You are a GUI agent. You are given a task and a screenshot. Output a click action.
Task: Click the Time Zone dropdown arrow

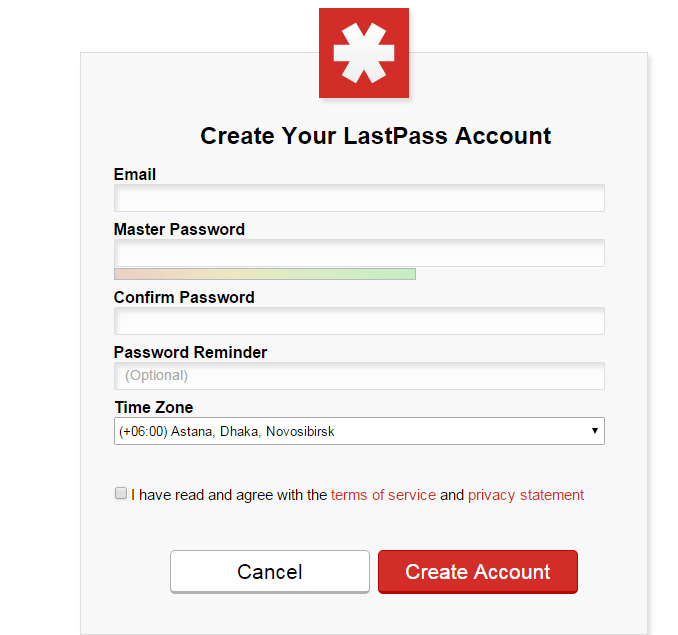pos(595,431)
